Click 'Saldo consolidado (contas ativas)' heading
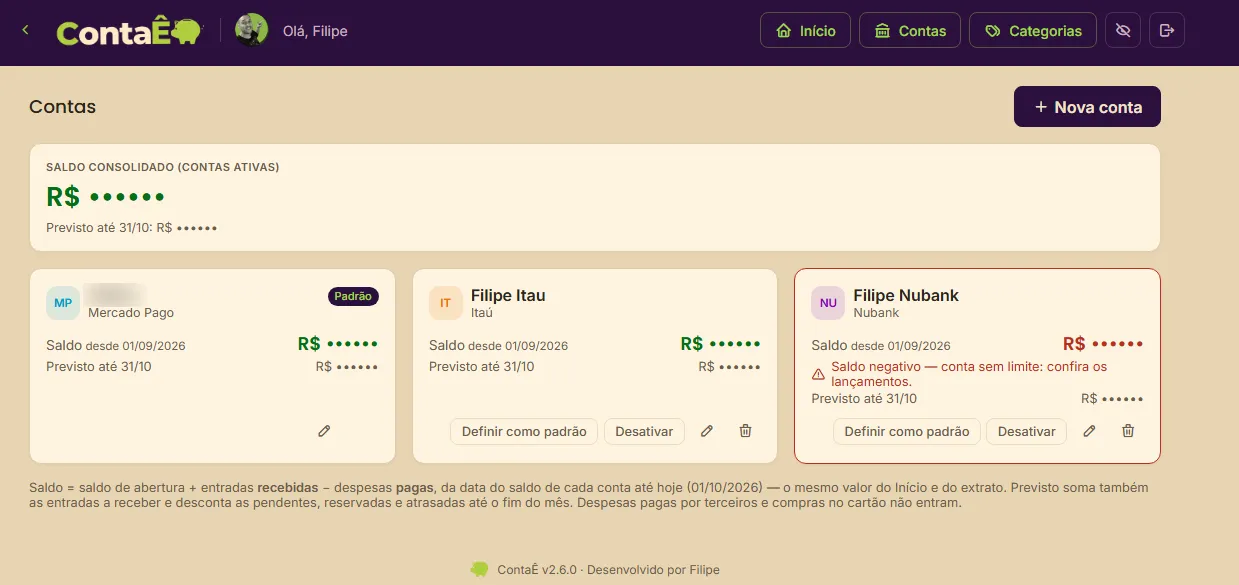The width and height of the screenshot is (1239, 585). 163,167
